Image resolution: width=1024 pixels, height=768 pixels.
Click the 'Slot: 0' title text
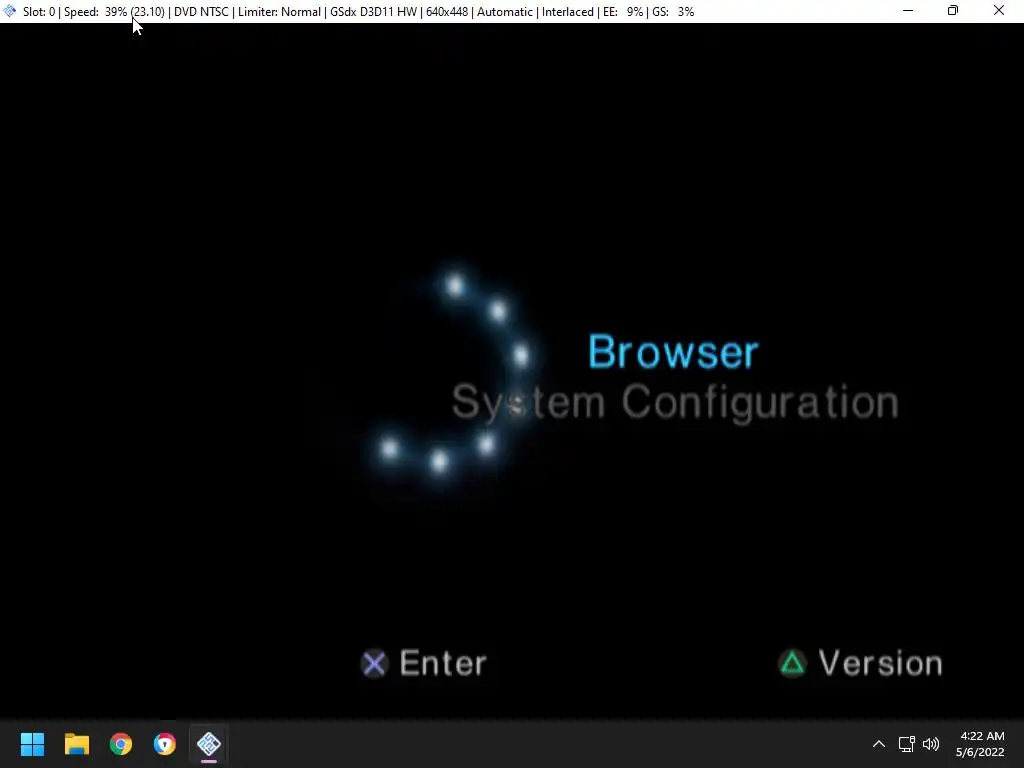tap(39, 12)
